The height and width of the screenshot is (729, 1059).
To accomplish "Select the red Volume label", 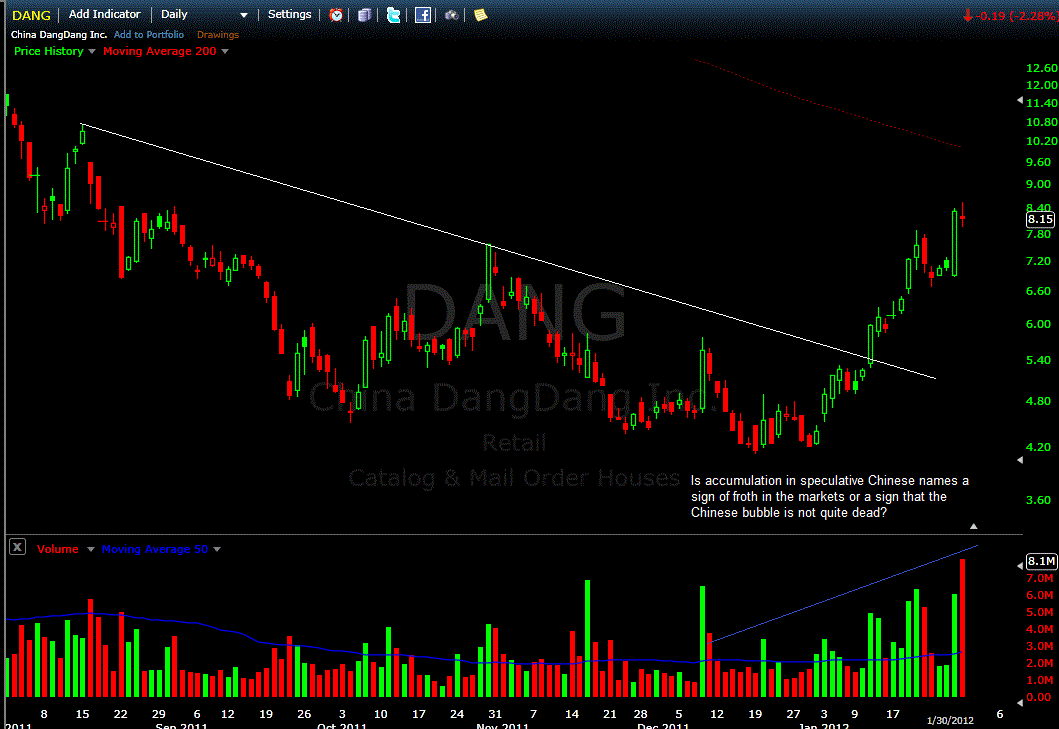I will point(57,549).
